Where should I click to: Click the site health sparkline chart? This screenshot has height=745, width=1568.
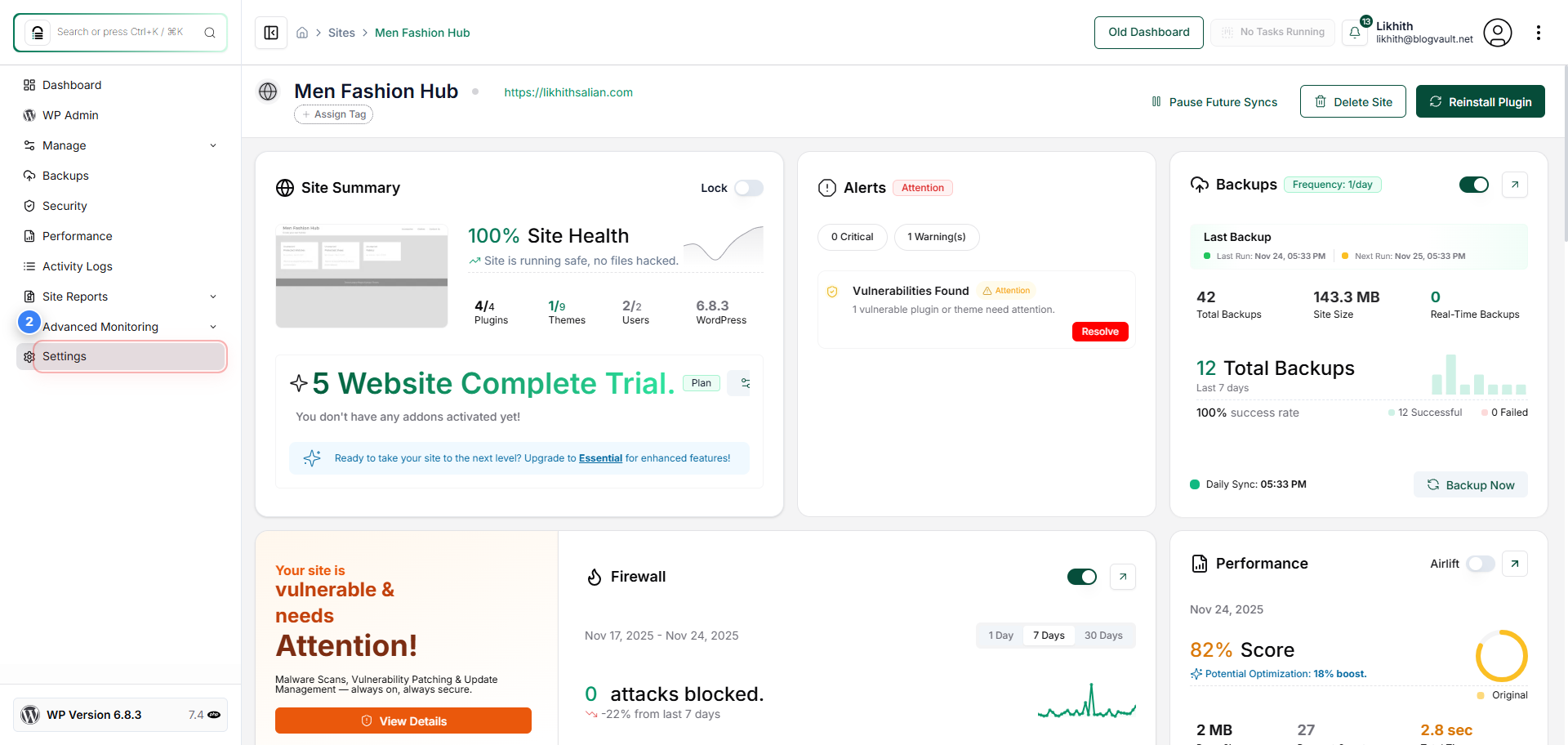[724, 243]
